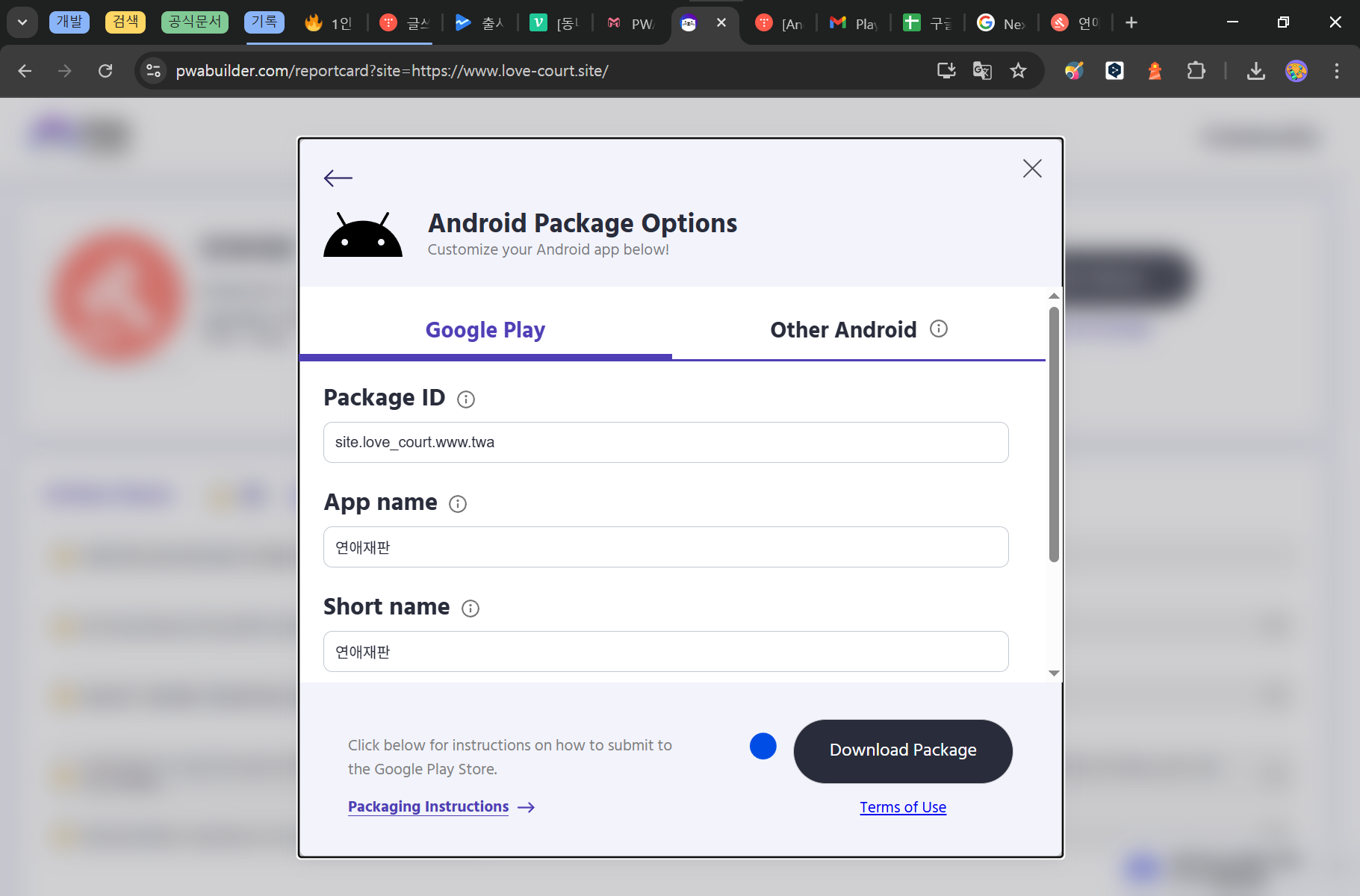Viewport: 1360px width, 896px height.
Task: Open the browser downloads icon
Action: [x=1256, y=71]
